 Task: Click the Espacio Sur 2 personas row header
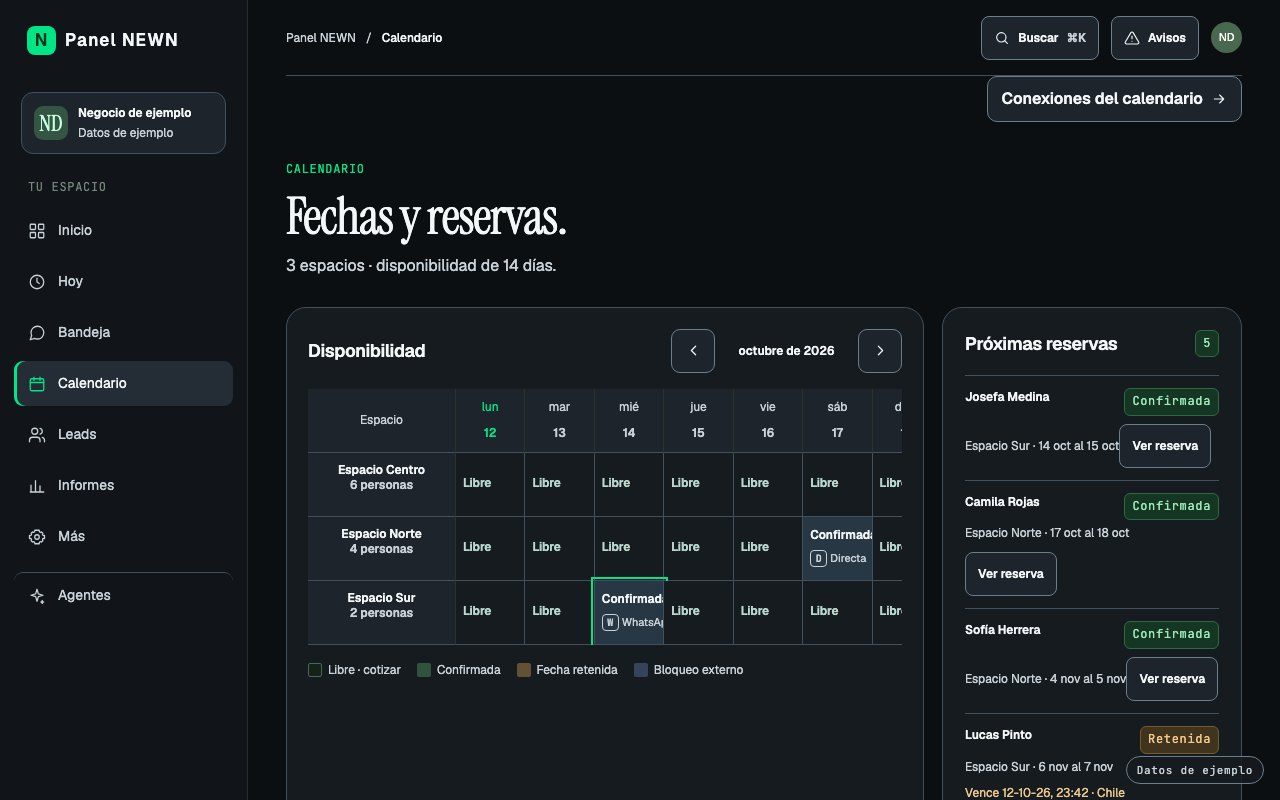click(x=382, y=612)
